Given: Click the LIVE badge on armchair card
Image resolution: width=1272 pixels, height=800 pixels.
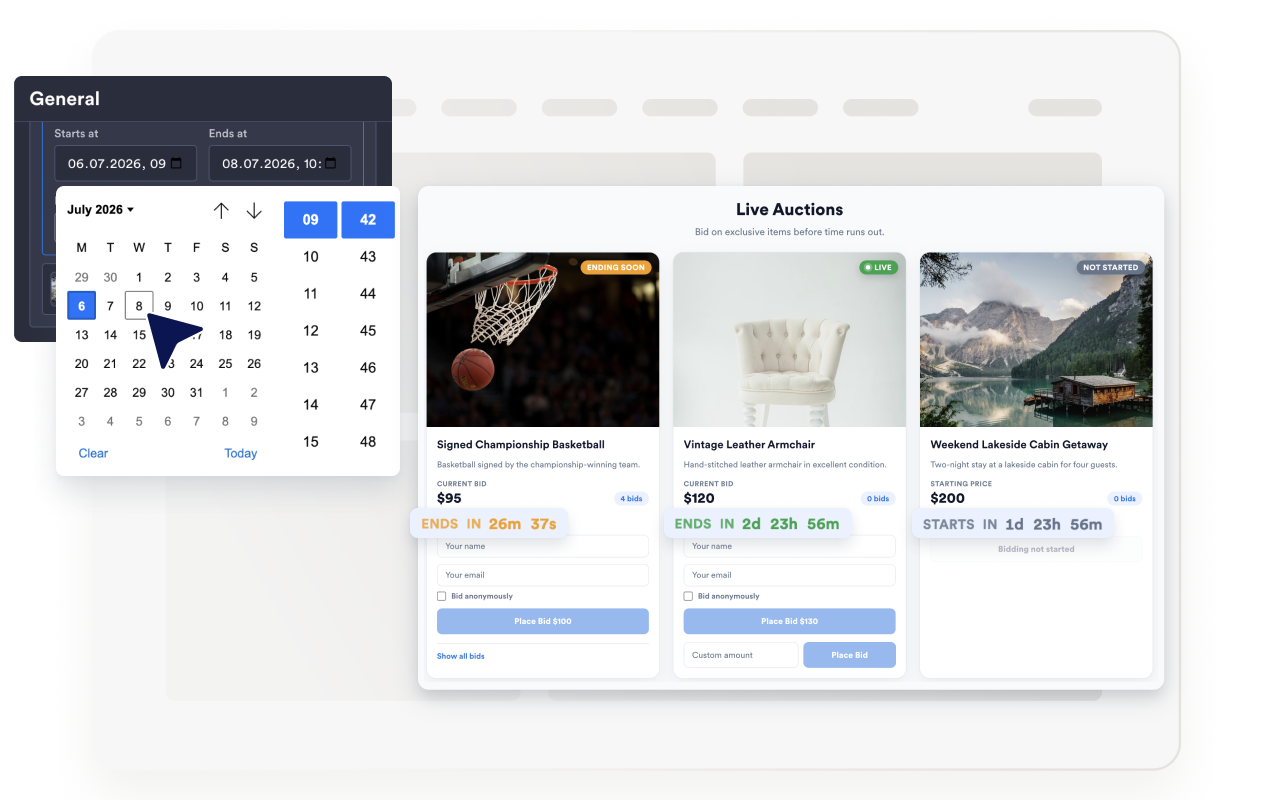Looking at the screenshot, I should (x=879, y=267).
